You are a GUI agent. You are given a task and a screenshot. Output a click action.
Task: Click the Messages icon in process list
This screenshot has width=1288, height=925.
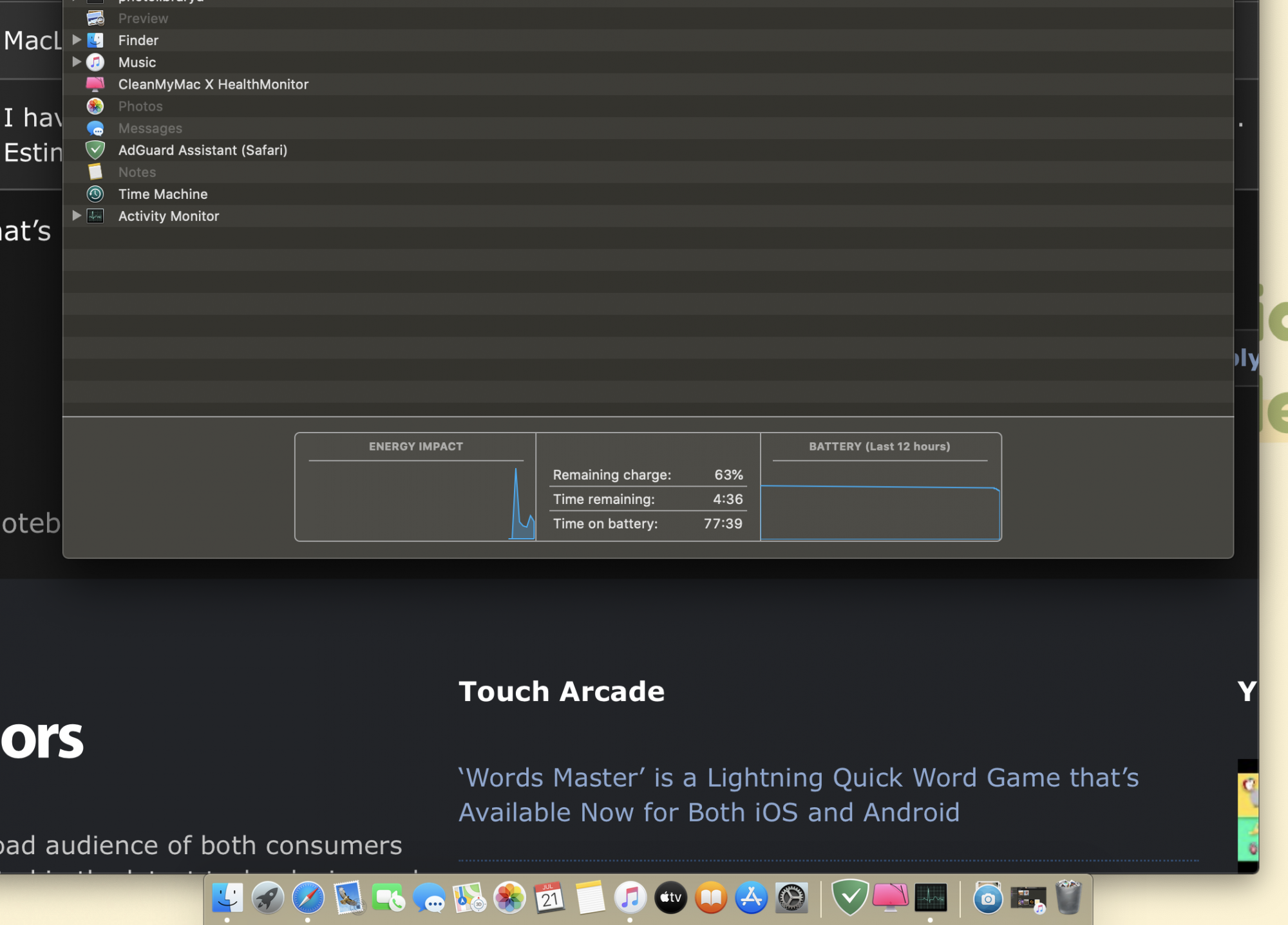95,128
